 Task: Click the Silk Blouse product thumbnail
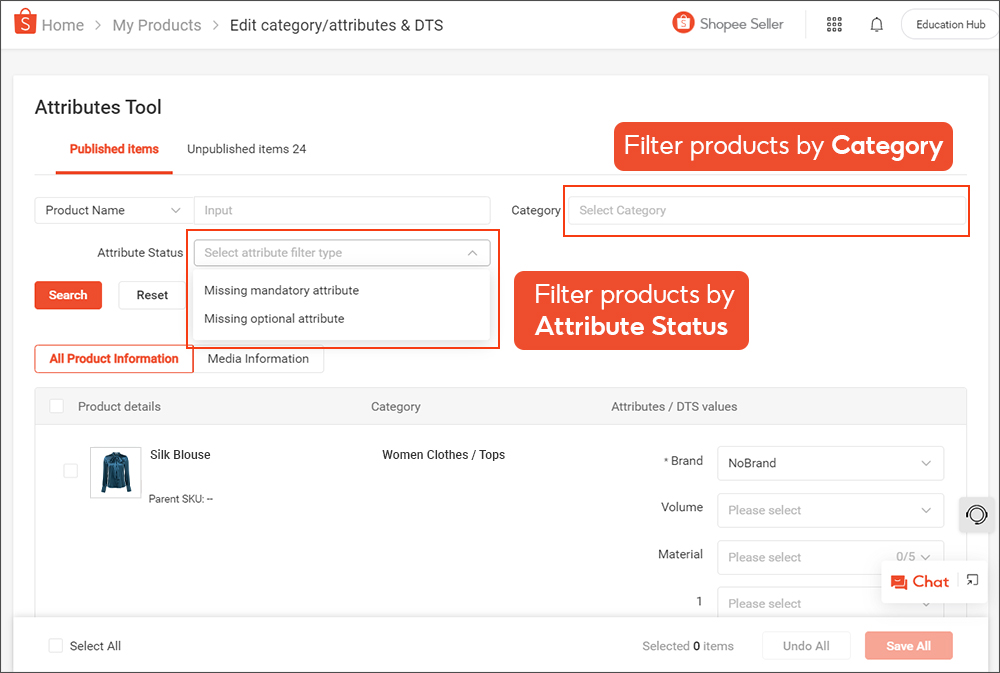coord(115,471)
